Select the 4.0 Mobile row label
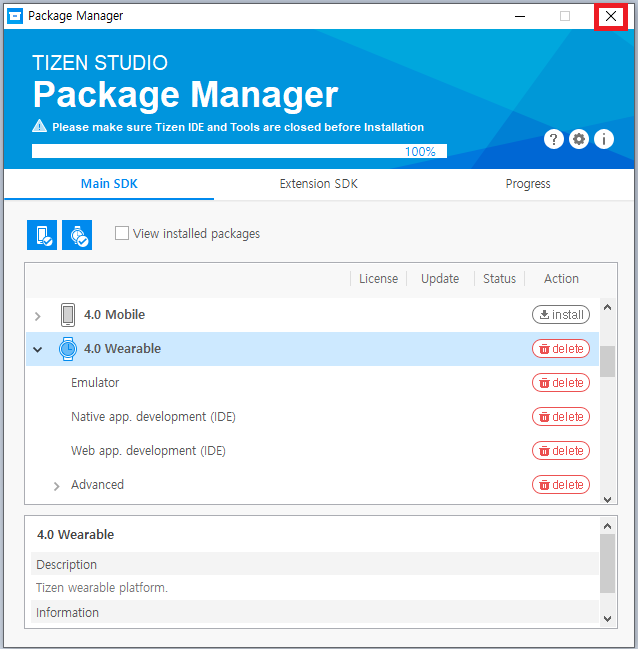 tap(114, 315)
